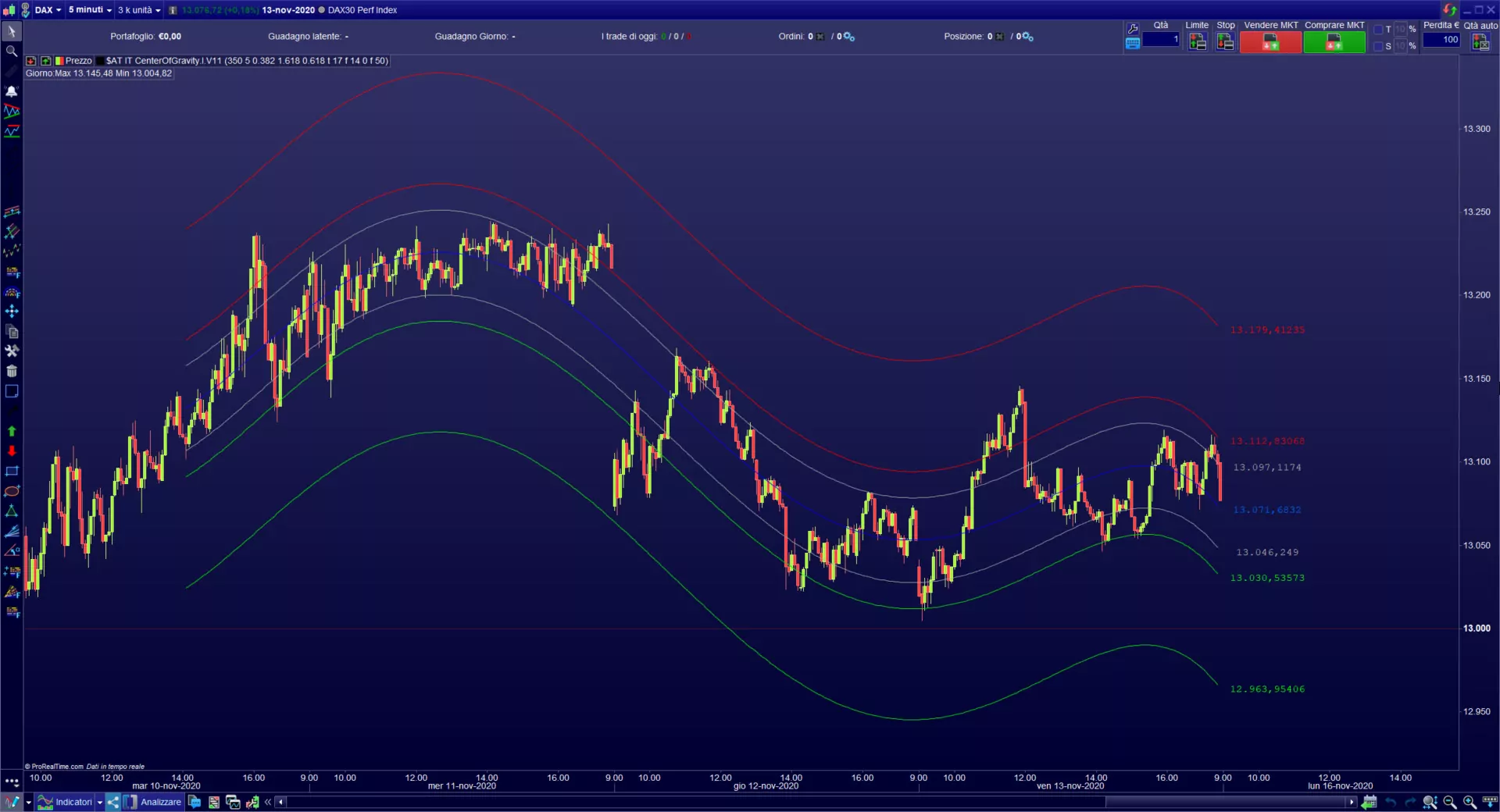Collapse bottom toolbar with double chevron
Viewport: 1500px width, 812px height.
pyautogui.click(x=268, y=802)
